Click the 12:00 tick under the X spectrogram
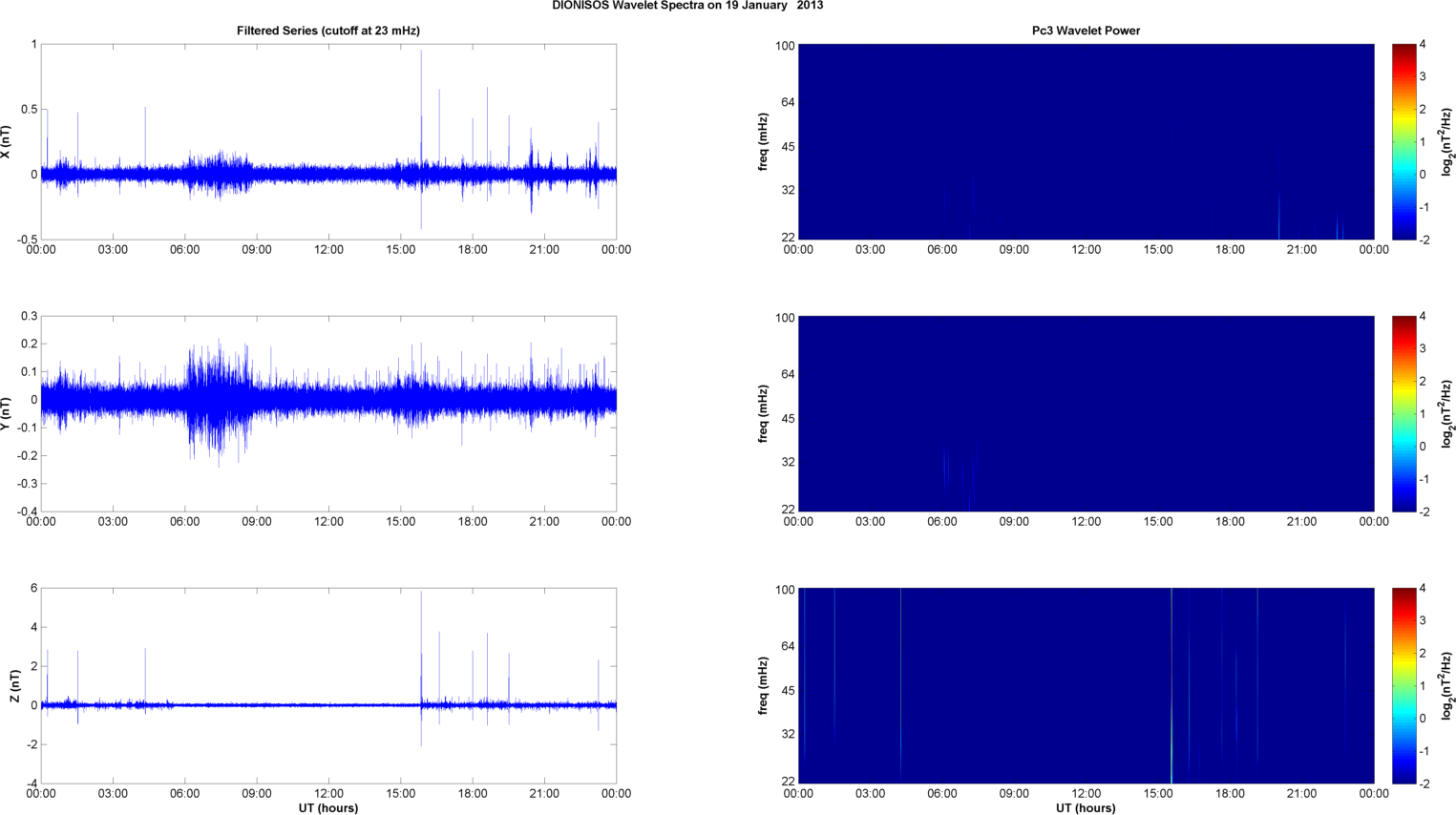This screenshot has height=815, width=1456. tap(1086, 250)
